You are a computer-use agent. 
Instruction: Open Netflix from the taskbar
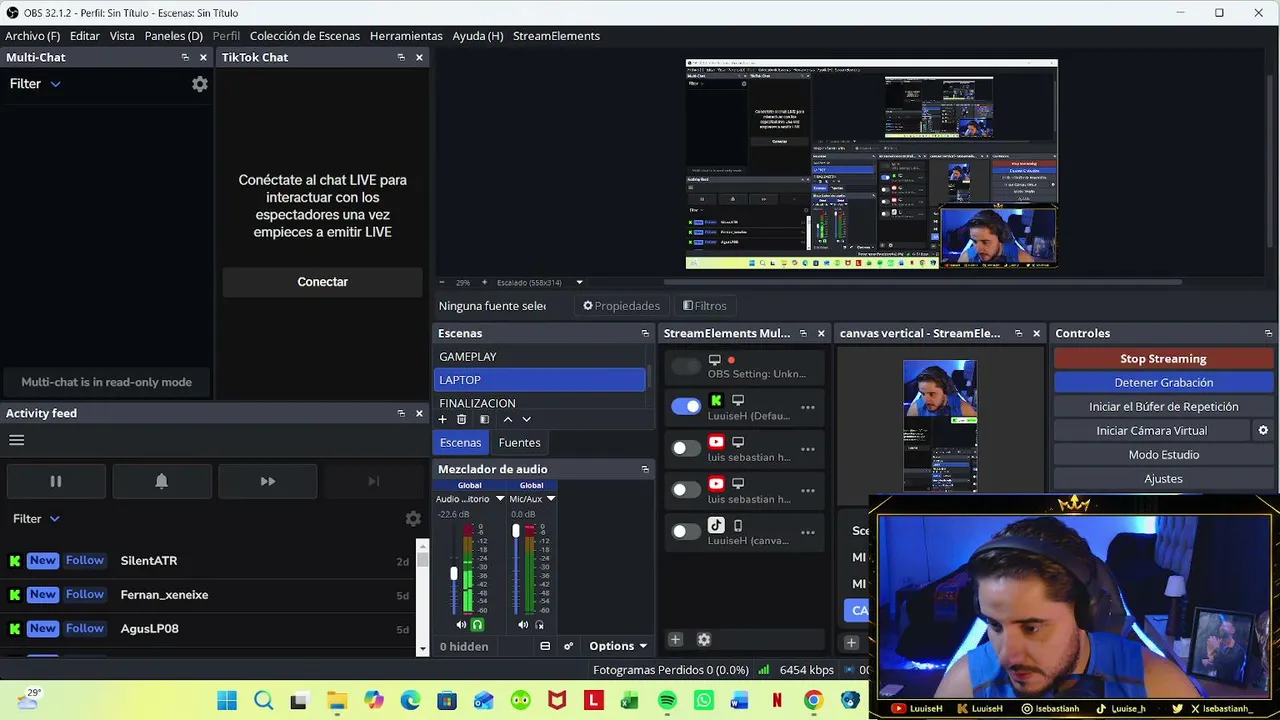tap(777, 700)
